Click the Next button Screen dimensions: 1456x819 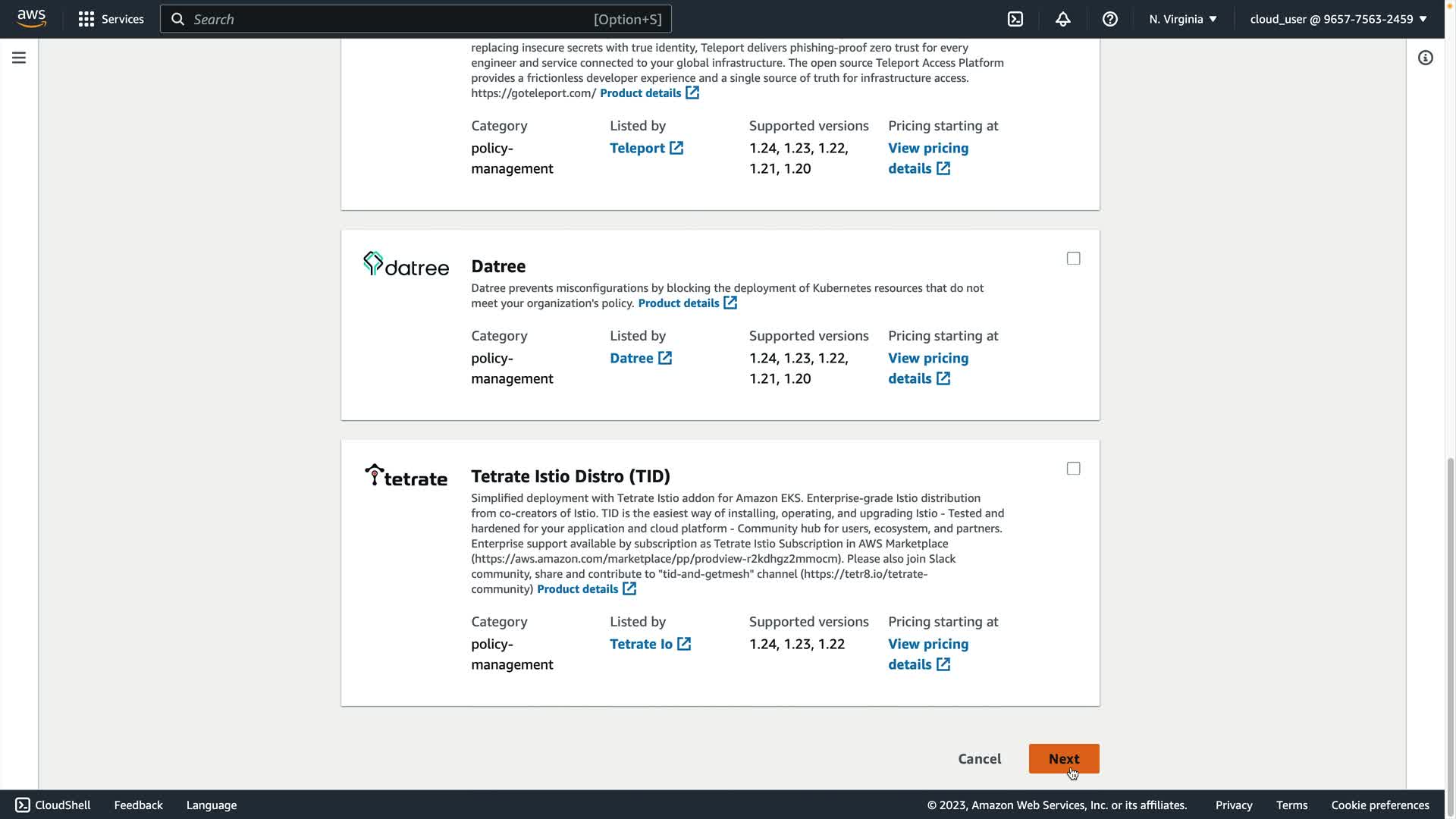tap(1063, 758)
